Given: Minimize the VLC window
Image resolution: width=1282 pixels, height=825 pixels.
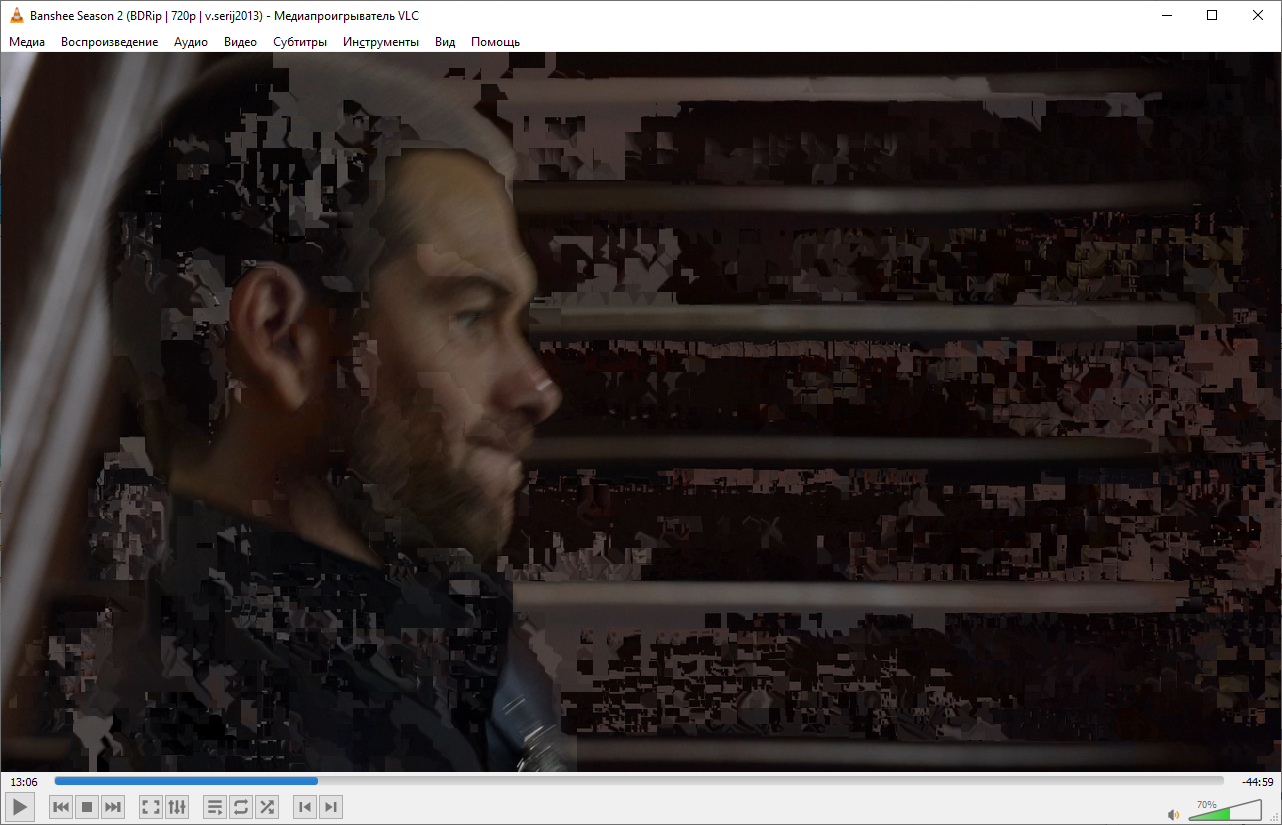Looking at the screenshot, I should pyautogui.click(x=1166, y=15).
